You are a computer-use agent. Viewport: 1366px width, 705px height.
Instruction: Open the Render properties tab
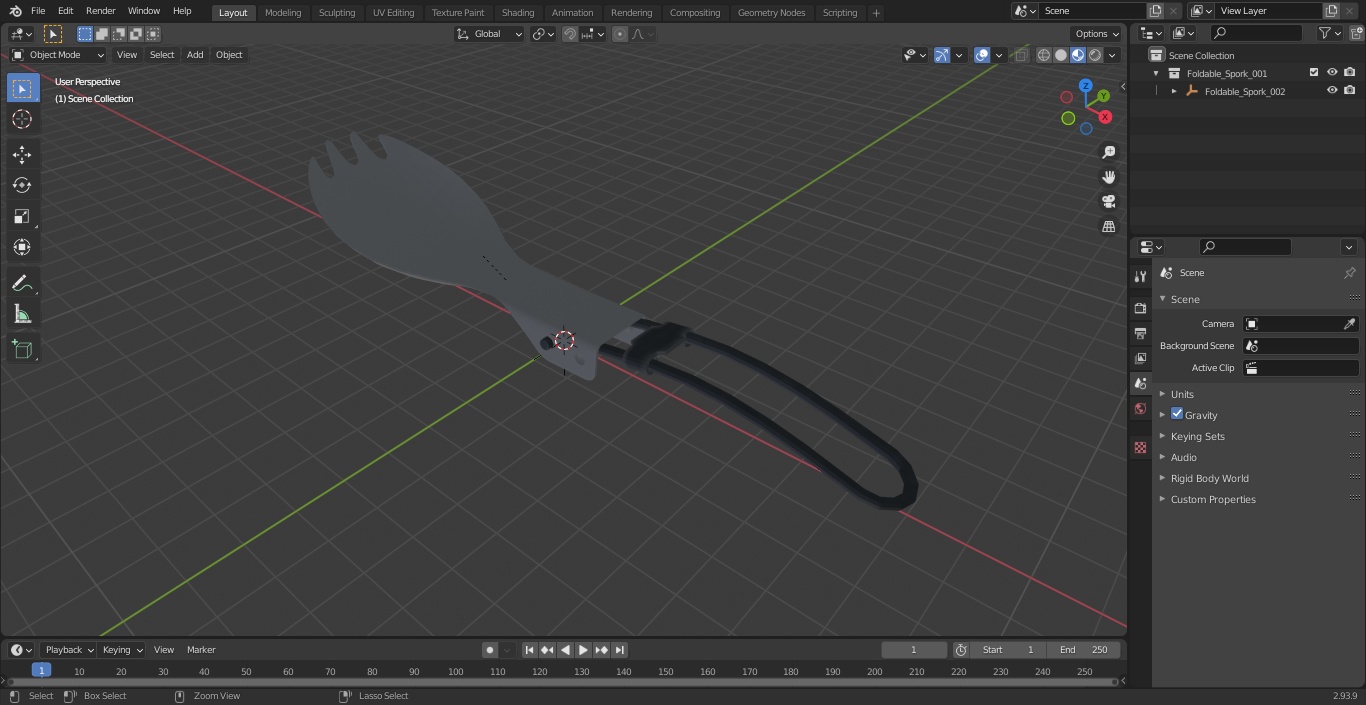click(x=1140, y=308)
